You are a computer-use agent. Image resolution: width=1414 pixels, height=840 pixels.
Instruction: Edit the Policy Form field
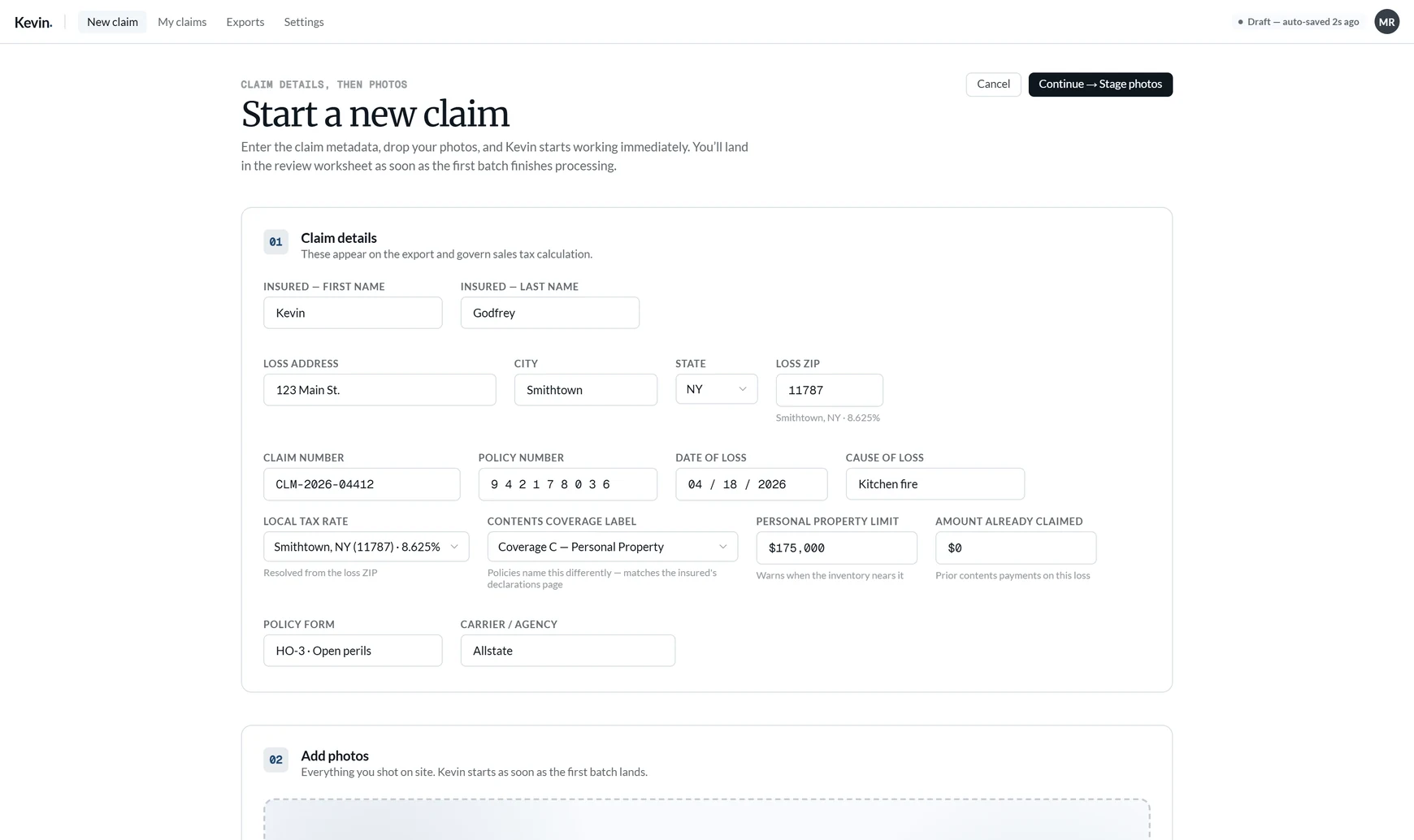tap(353, 651)
